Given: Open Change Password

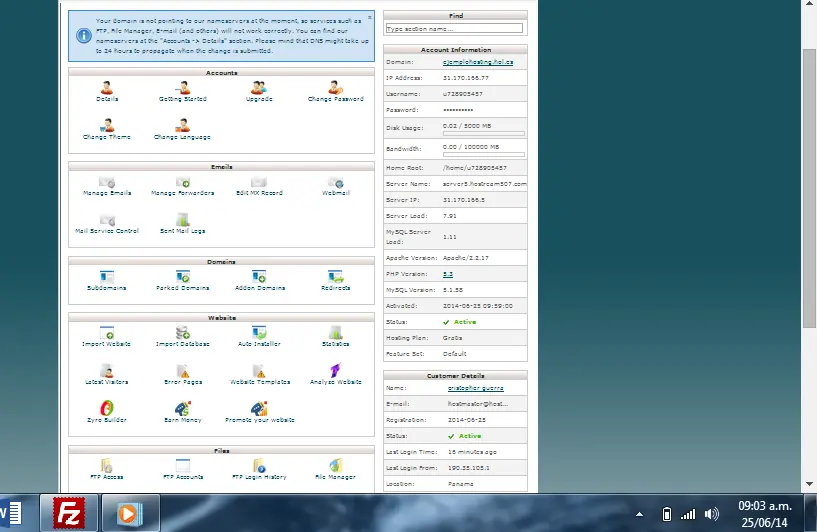Looking at the screenshot, I should [336, 88].
